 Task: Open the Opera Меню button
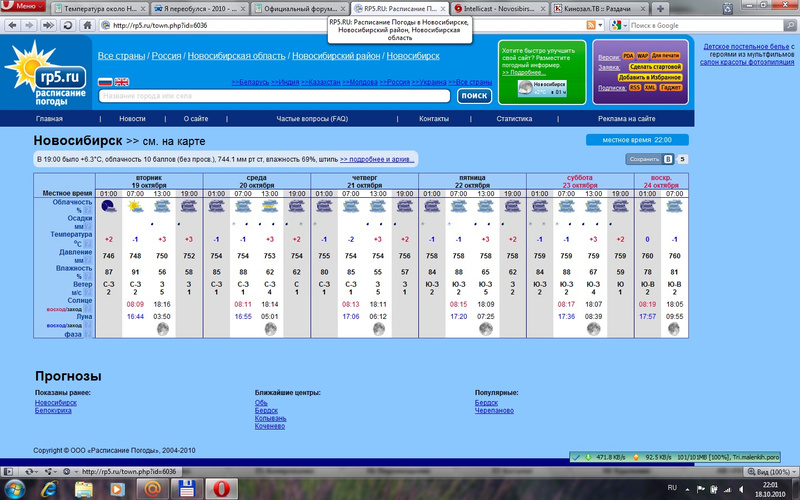pyautogui.click(x=24, y=7)
